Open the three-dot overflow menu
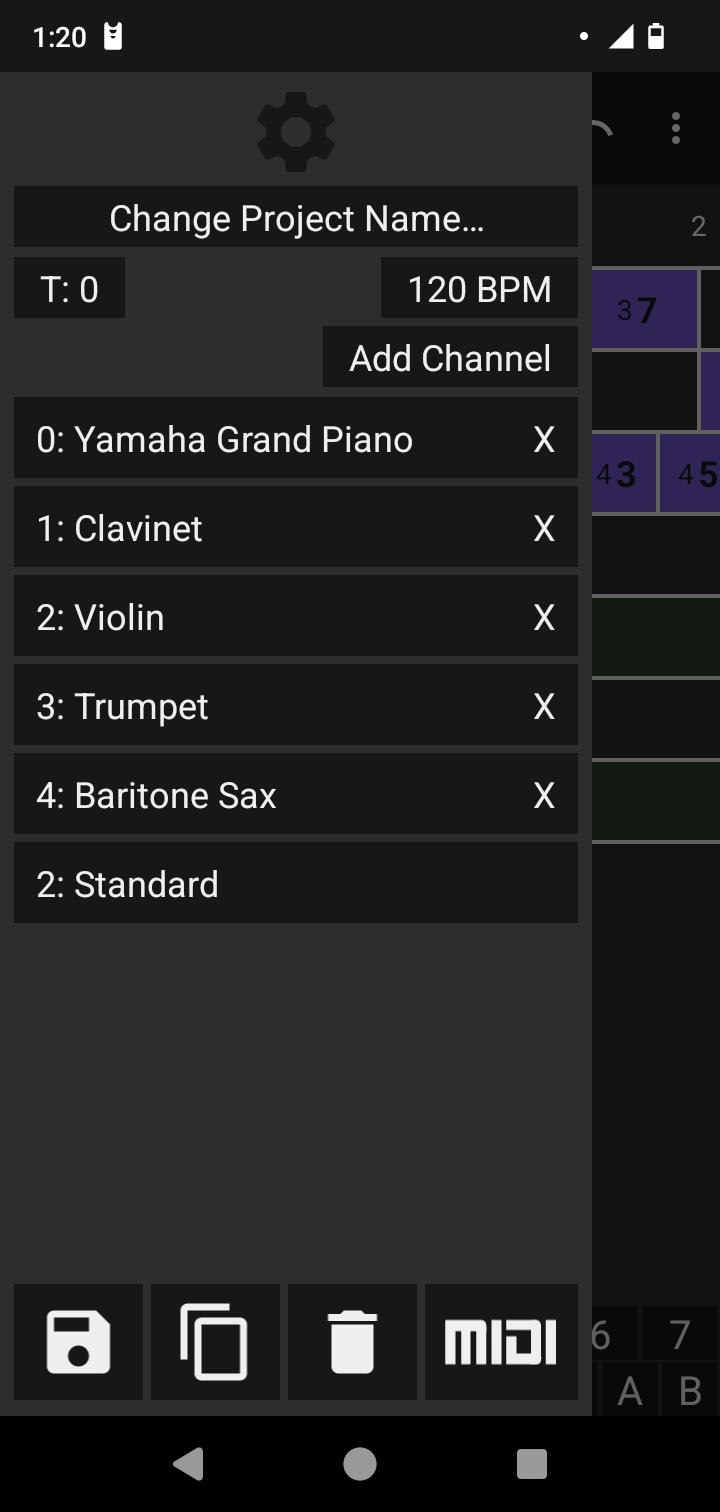Screen dimensions: 720x1512 pos(676,128)
